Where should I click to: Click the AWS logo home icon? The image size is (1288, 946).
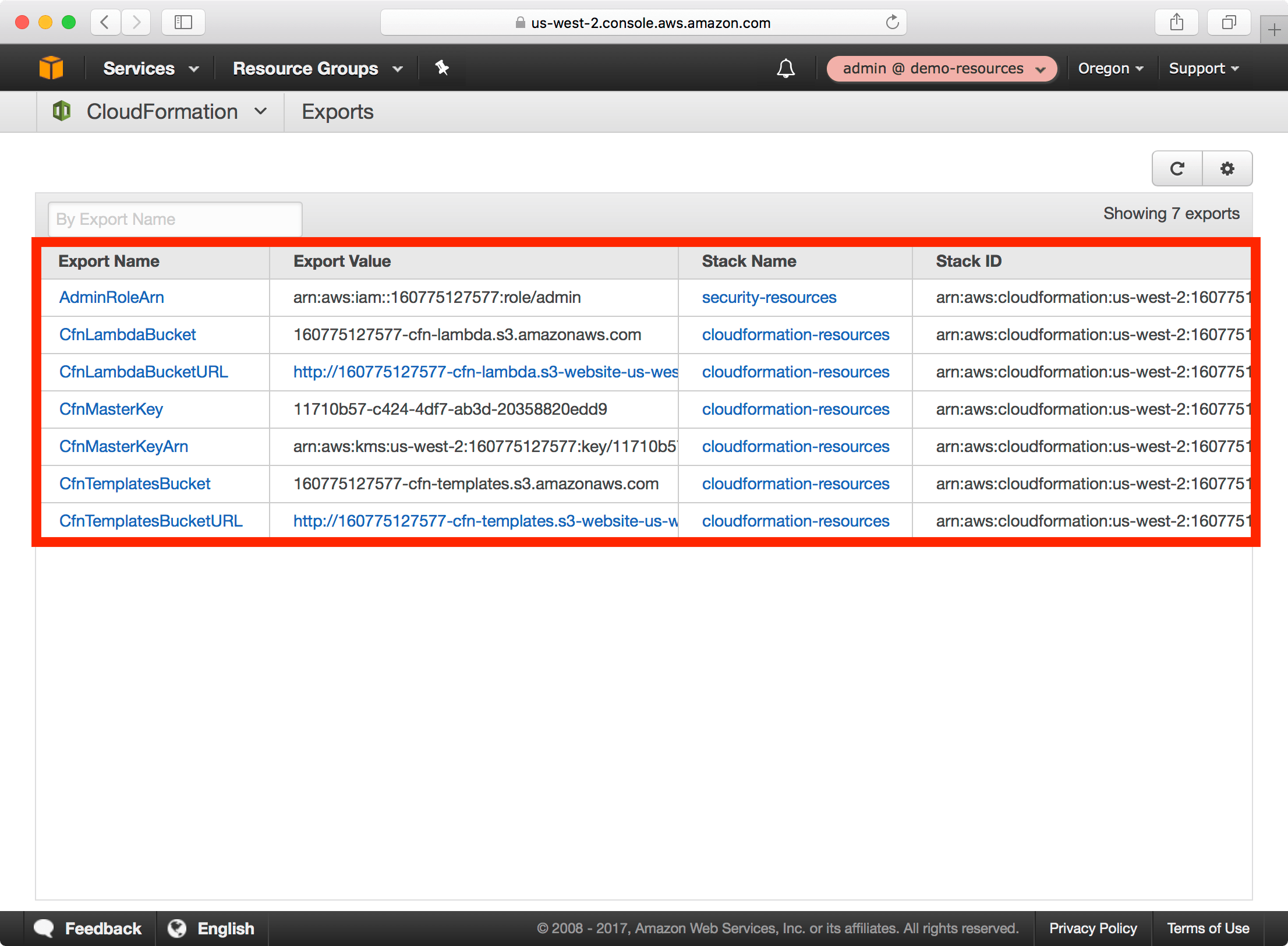[x=51, y=68]
